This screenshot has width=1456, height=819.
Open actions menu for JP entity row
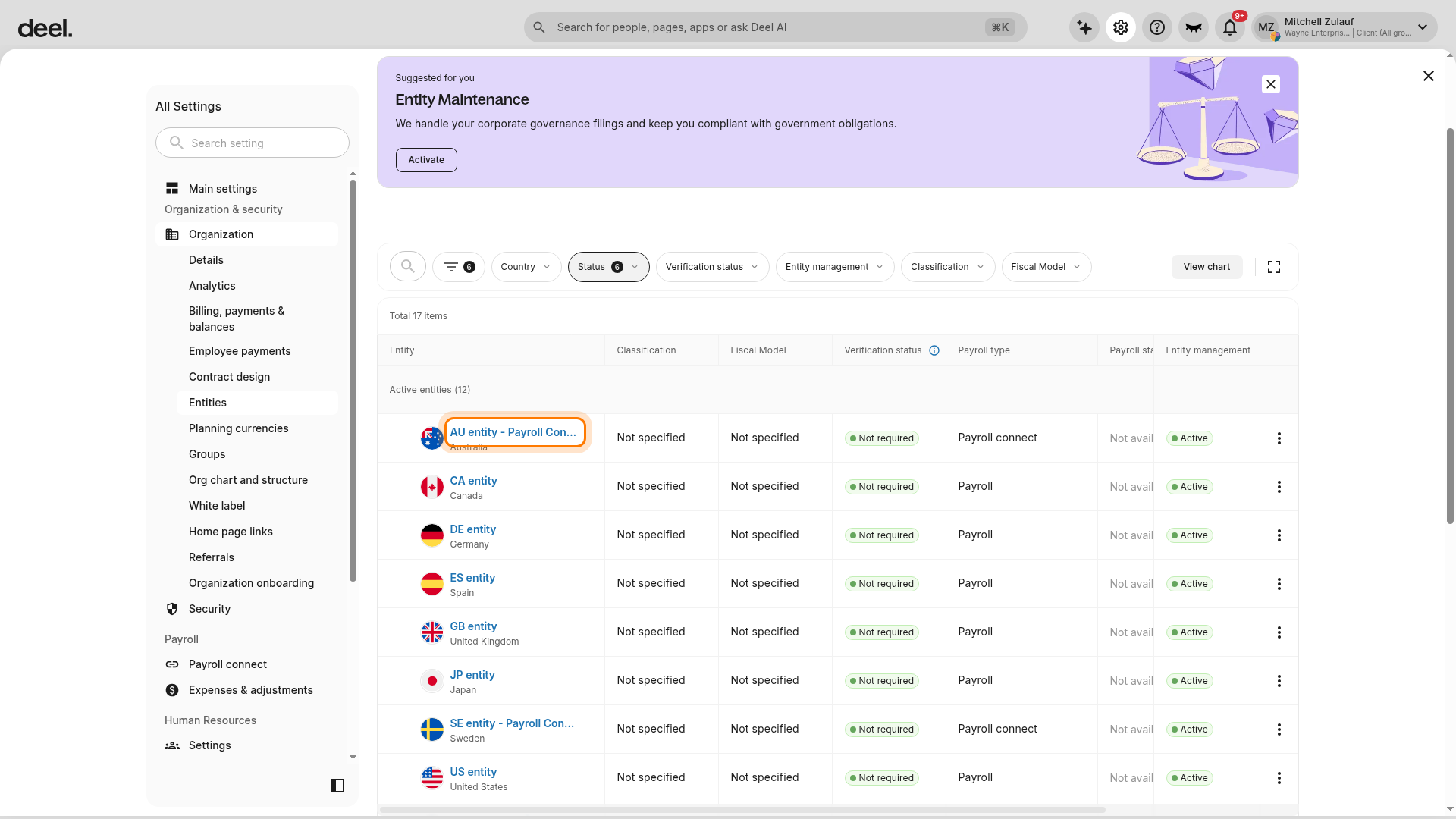click(1279, 681)
